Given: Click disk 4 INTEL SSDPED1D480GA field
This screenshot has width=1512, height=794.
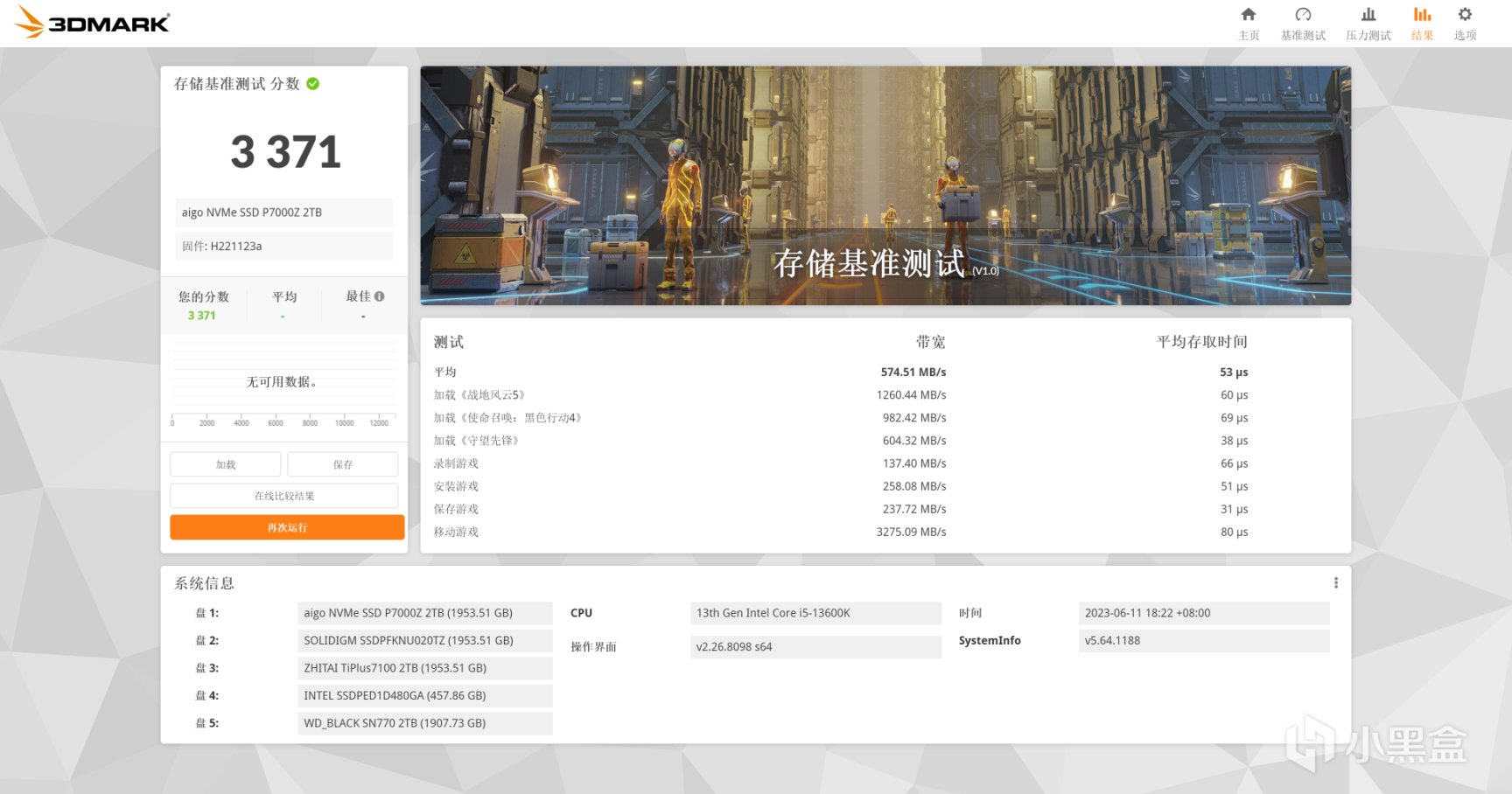Looking at the screenshot, I should pos(425,696).
